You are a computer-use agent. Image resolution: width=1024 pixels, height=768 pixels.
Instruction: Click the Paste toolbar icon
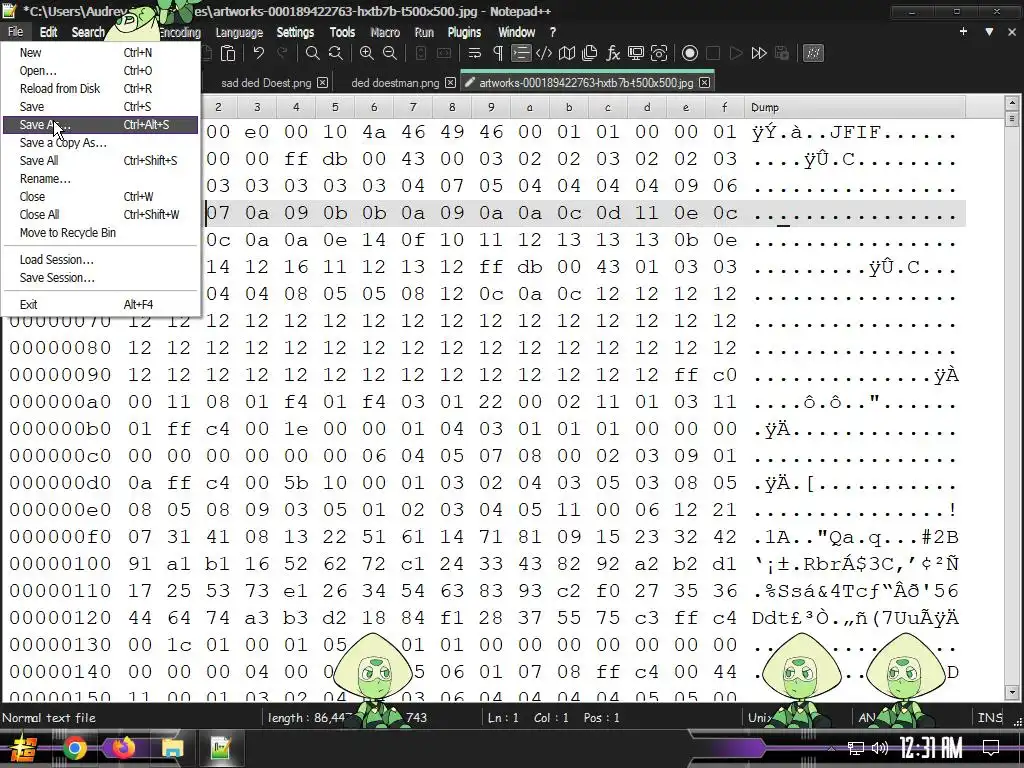click(x=228, y=54)
